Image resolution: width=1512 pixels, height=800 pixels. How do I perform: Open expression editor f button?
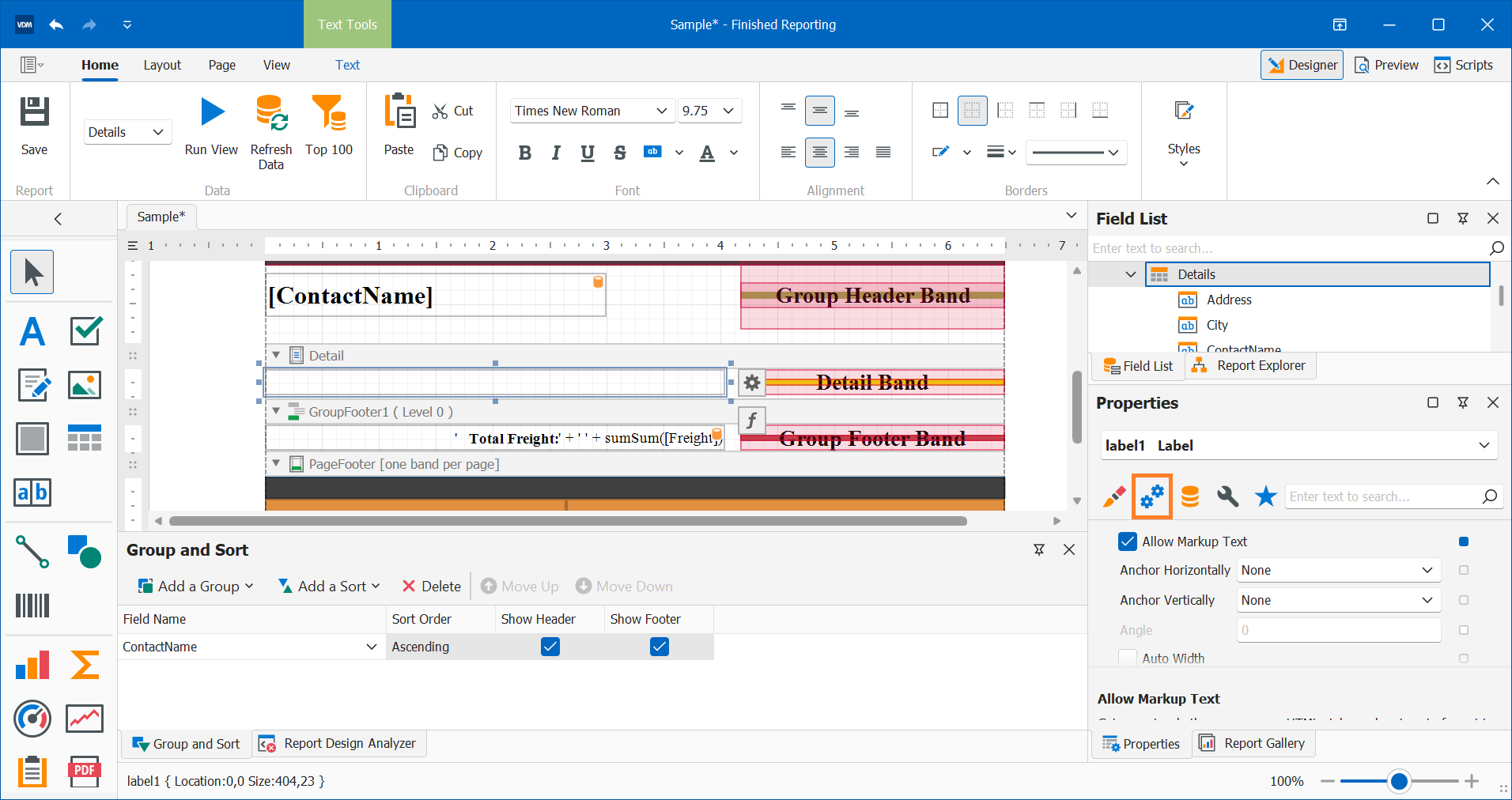pyautogui.click(x=752, y=421)
